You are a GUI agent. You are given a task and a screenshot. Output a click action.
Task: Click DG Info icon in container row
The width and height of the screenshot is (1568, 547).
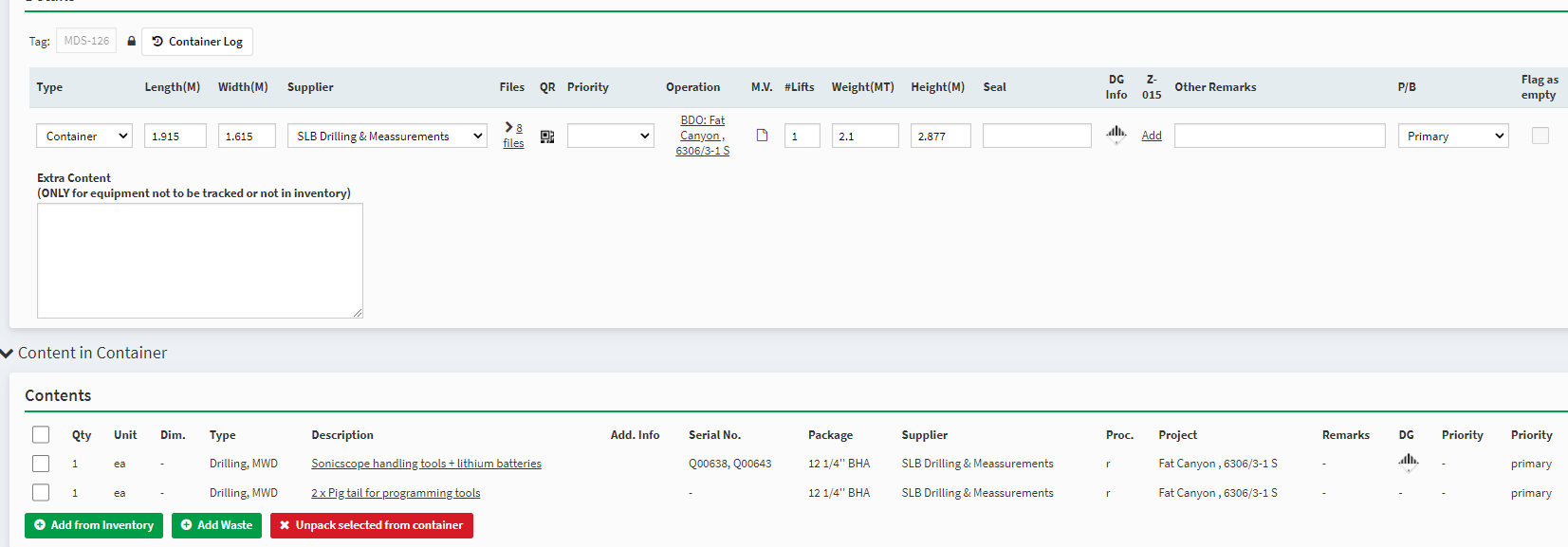1116,134
